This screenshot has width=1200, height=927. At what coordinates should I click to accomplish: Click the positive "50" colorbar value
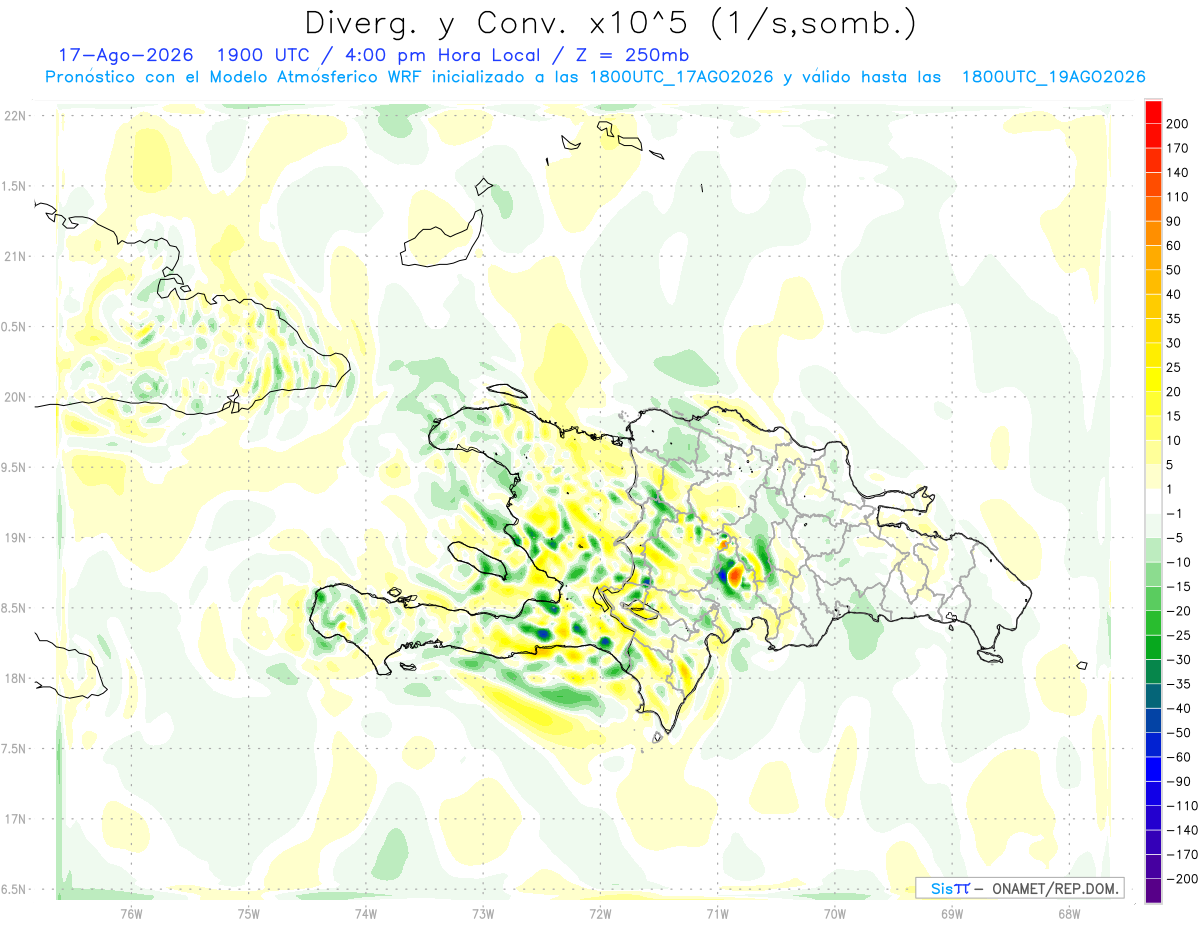point(1175,270)
